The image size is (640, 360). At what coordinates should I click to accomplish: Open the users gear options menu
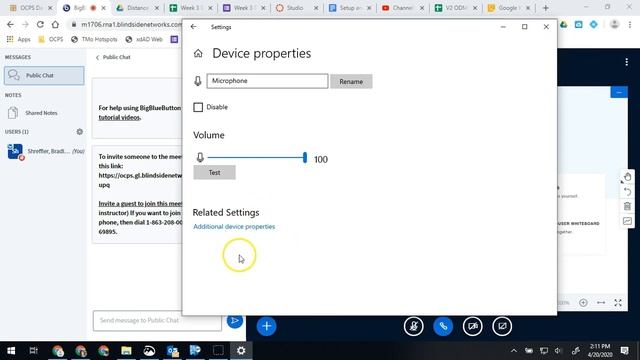coord(80,131)
